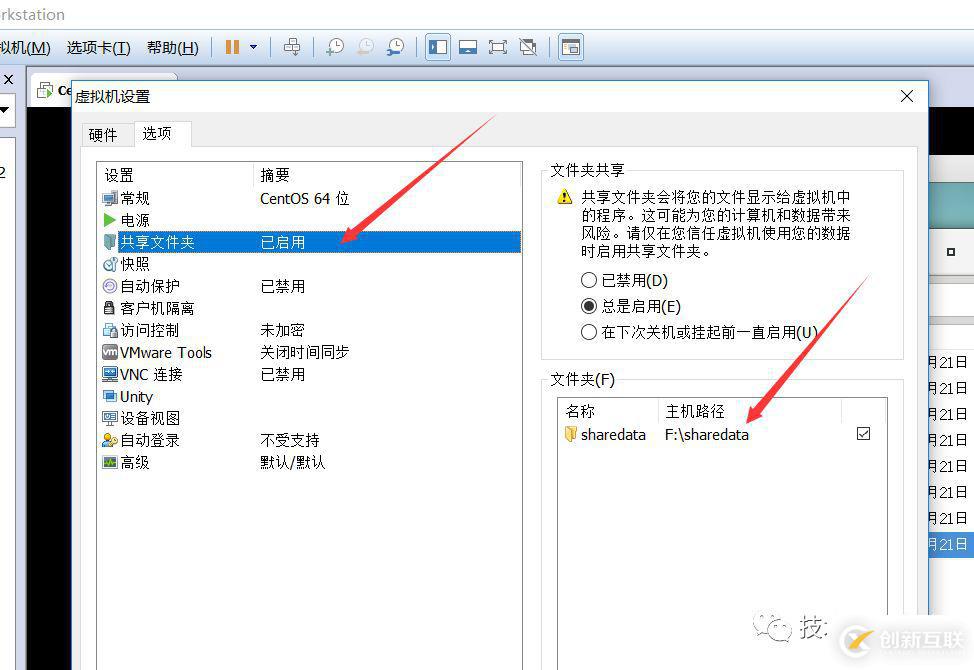Open the 虚拟机(M) menu
Screen dimensions: 974x670
(25, 48)
